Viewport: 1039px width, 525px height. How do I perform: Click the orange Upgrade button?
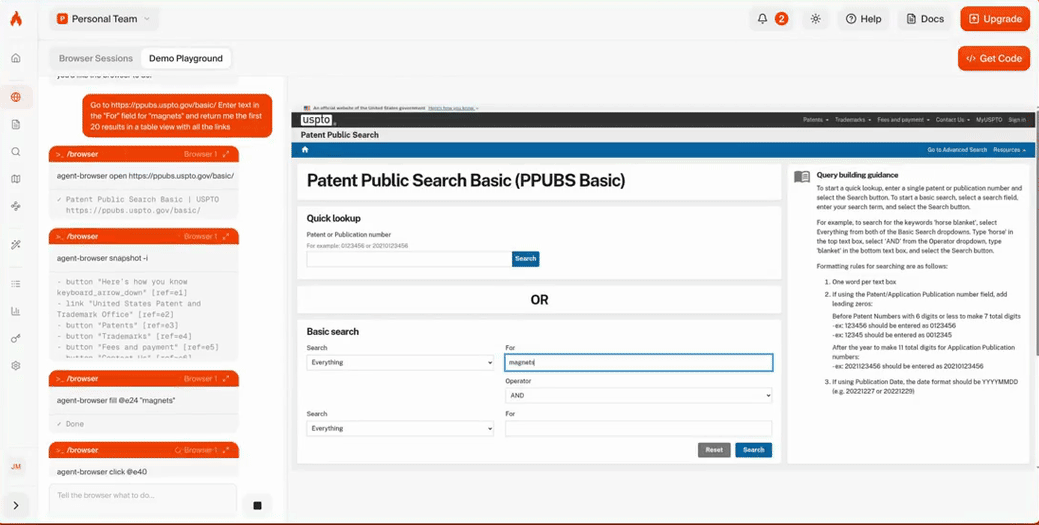click(994, 18)
